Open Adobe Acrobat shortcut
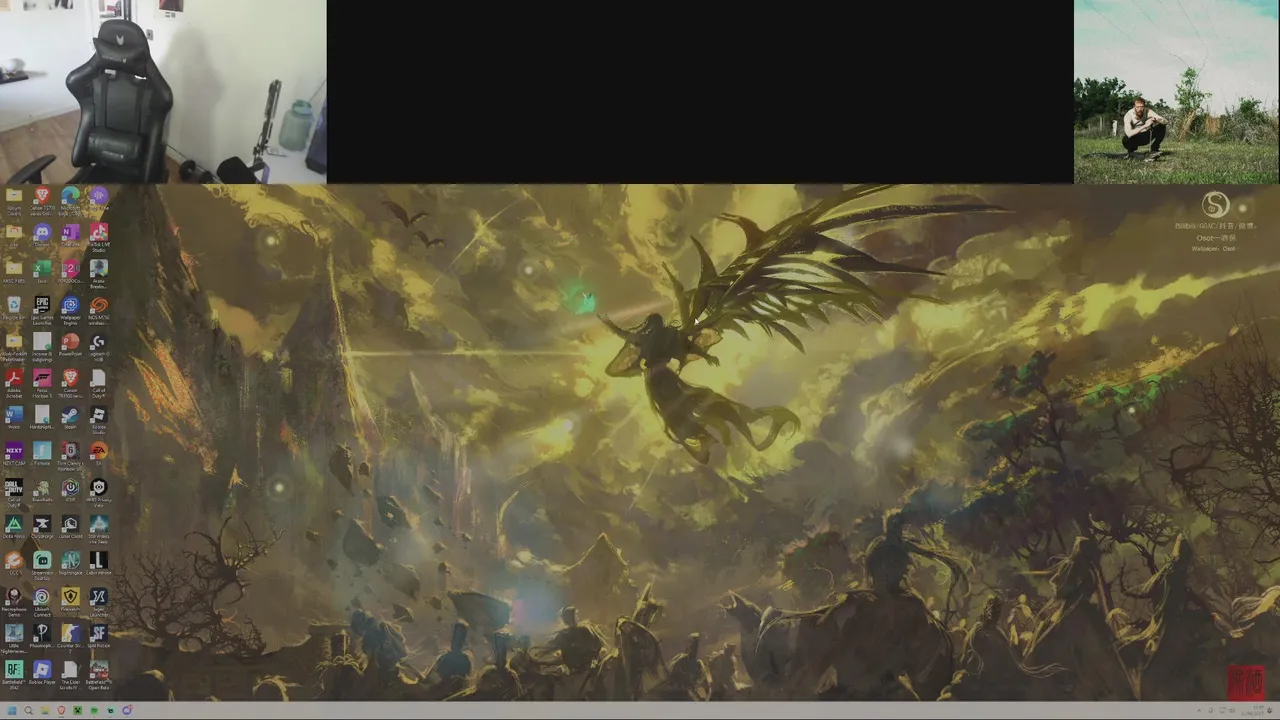Image resolution: width=1280 pixels, height=720 pixels. (14, 385)
